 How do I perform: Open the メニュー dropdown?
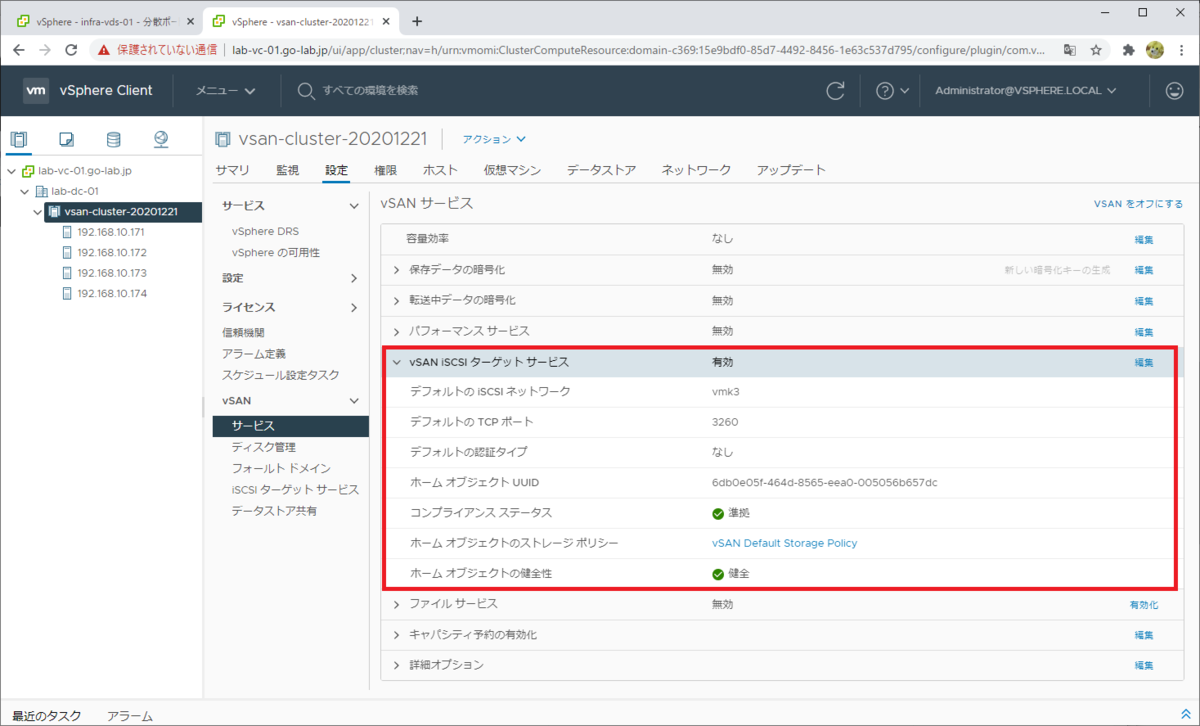225,90
